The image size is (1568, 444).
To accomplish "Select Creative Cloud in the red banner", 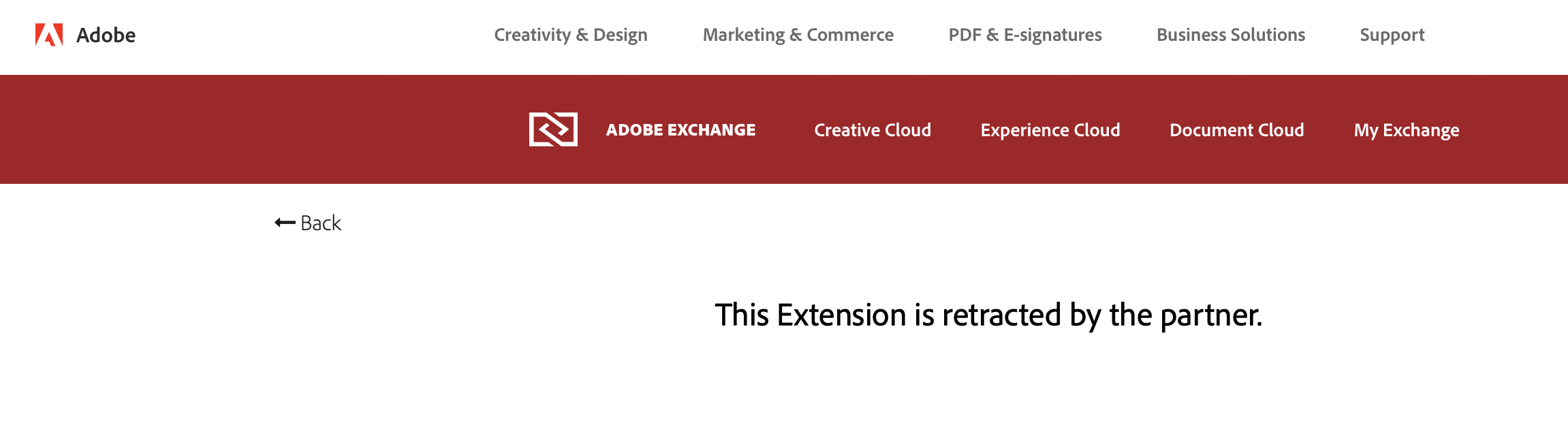I will 873,129.
